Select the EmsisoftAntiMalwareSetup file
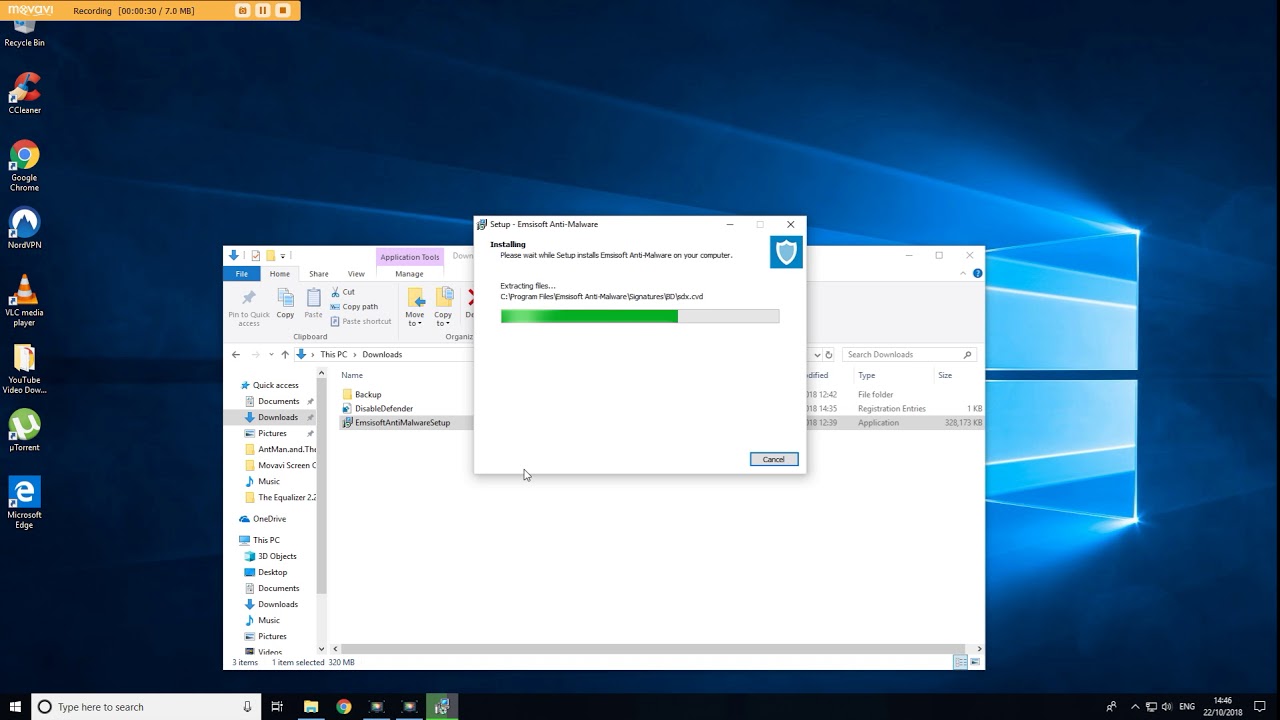The width and height of the screenshot is (1280, 720). [402, 422]
